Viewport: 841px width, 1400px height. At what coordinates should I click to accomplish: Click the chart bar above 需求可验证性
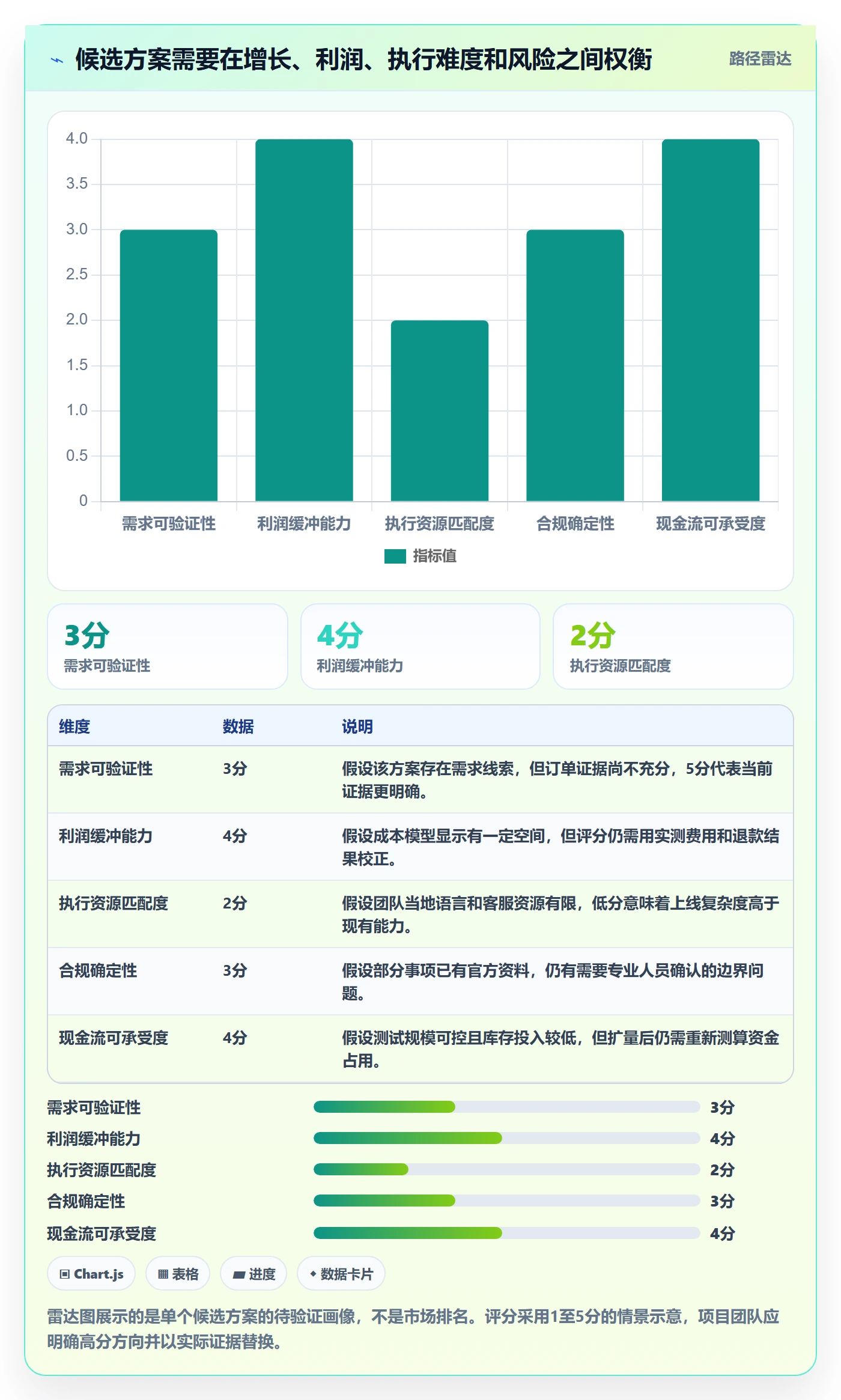169,365
